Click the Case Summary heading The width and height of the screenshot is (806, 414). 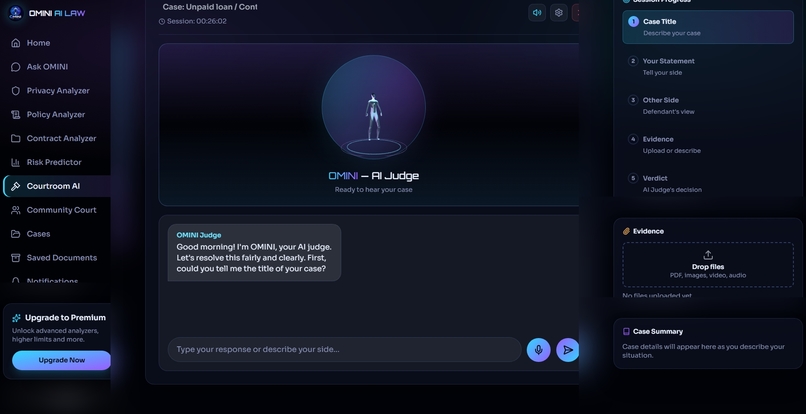click(x=658, y=332)
